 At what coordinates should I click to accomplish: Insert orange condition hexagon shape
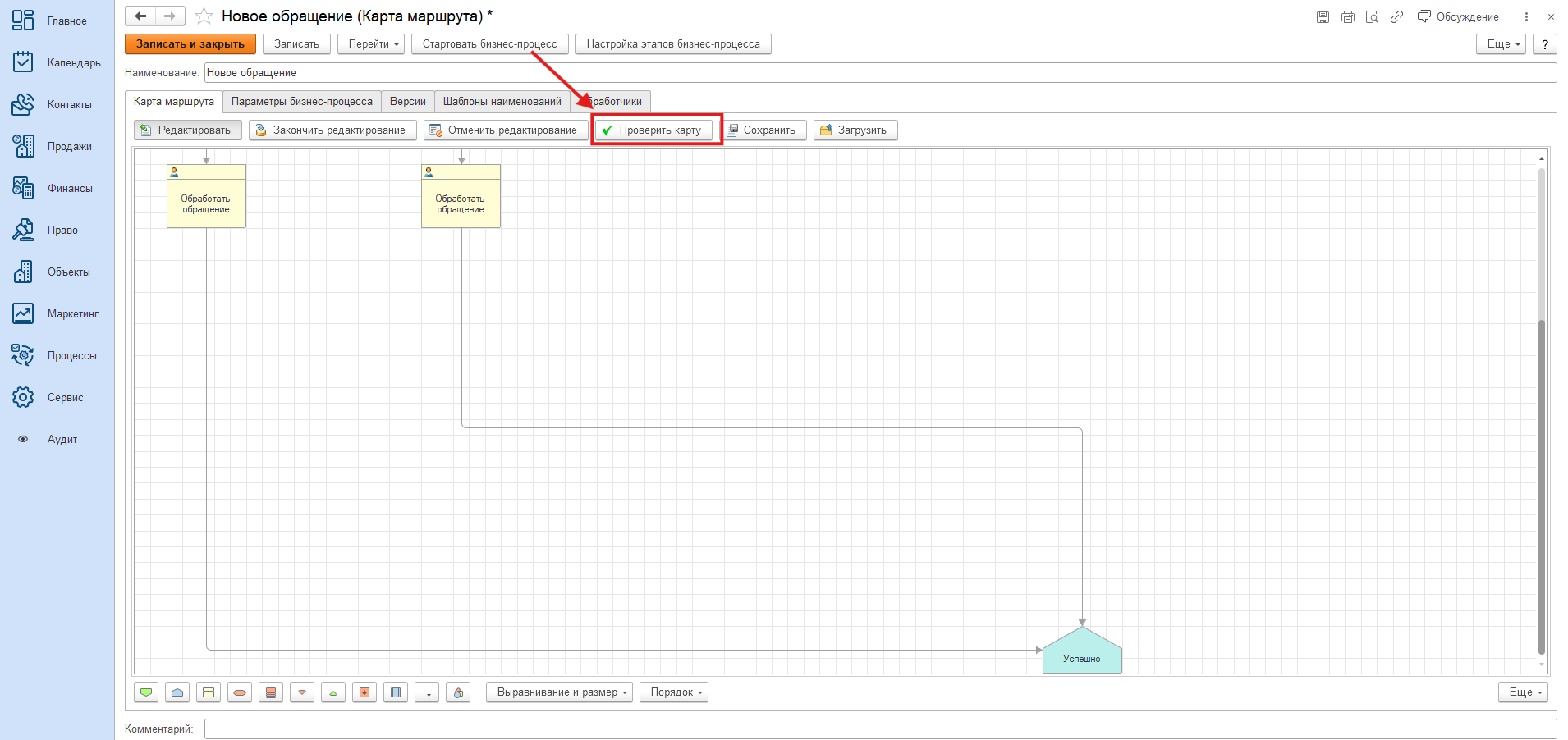pos(240,692)
